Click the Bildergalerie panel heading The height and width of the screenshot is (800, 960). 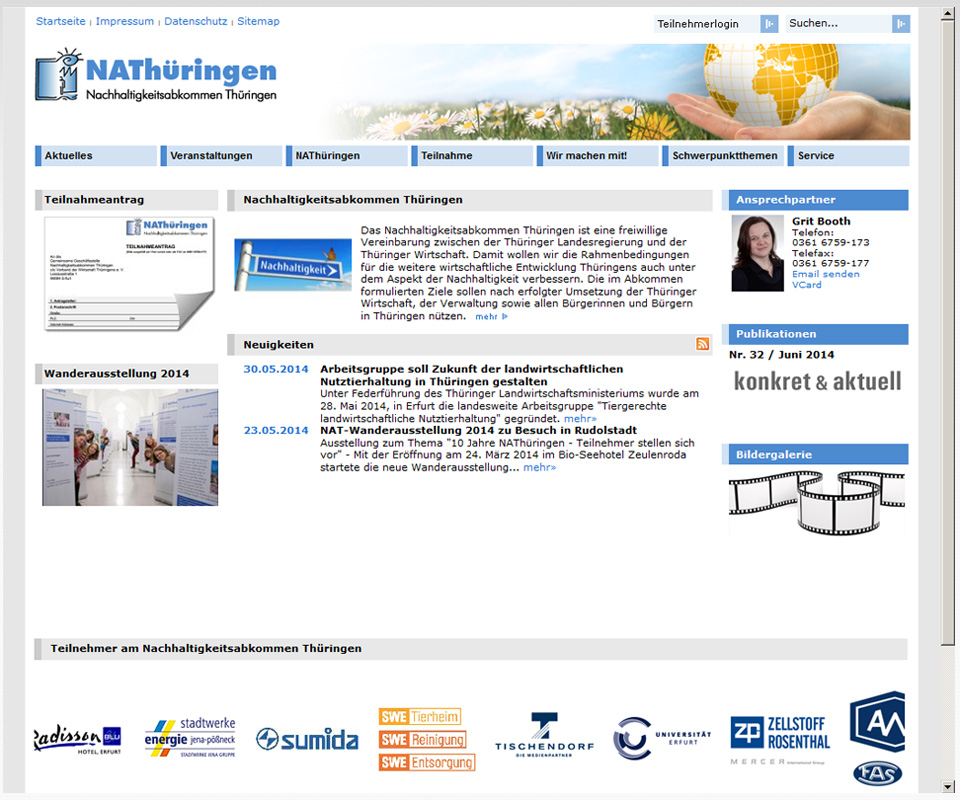click(815, 454)
